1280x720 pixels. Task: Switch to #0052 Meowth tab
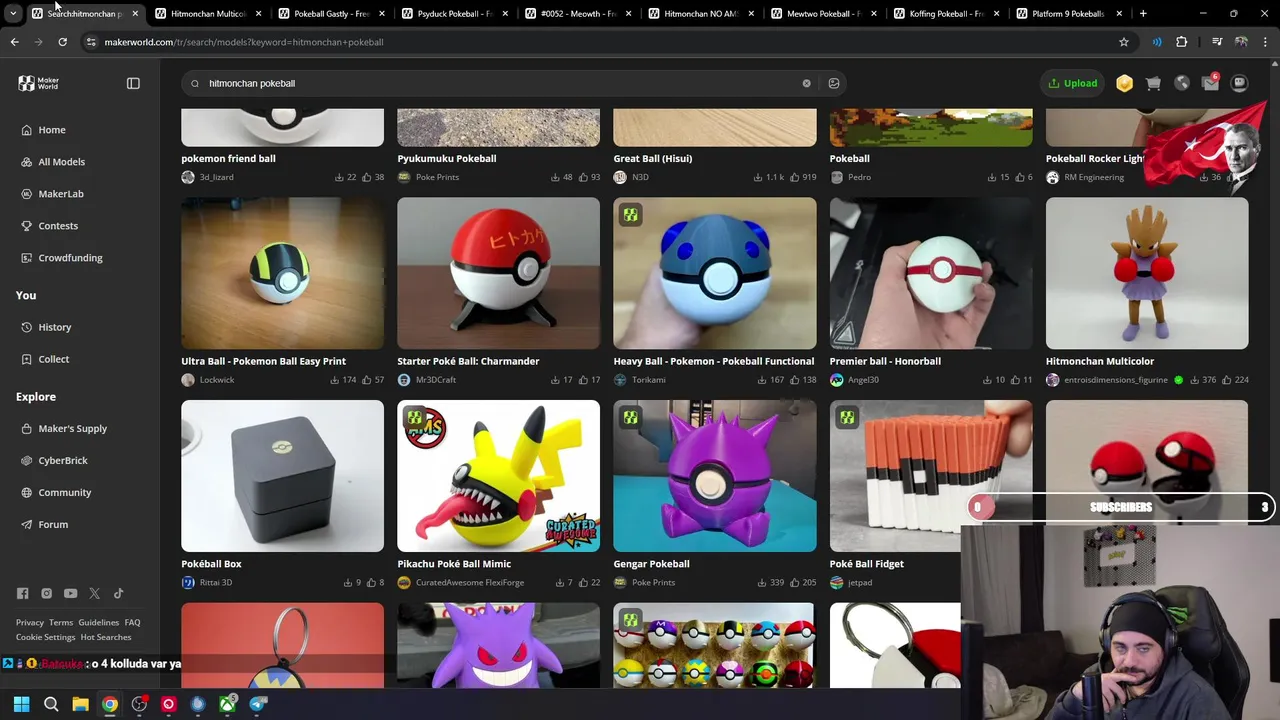[577, 14]
